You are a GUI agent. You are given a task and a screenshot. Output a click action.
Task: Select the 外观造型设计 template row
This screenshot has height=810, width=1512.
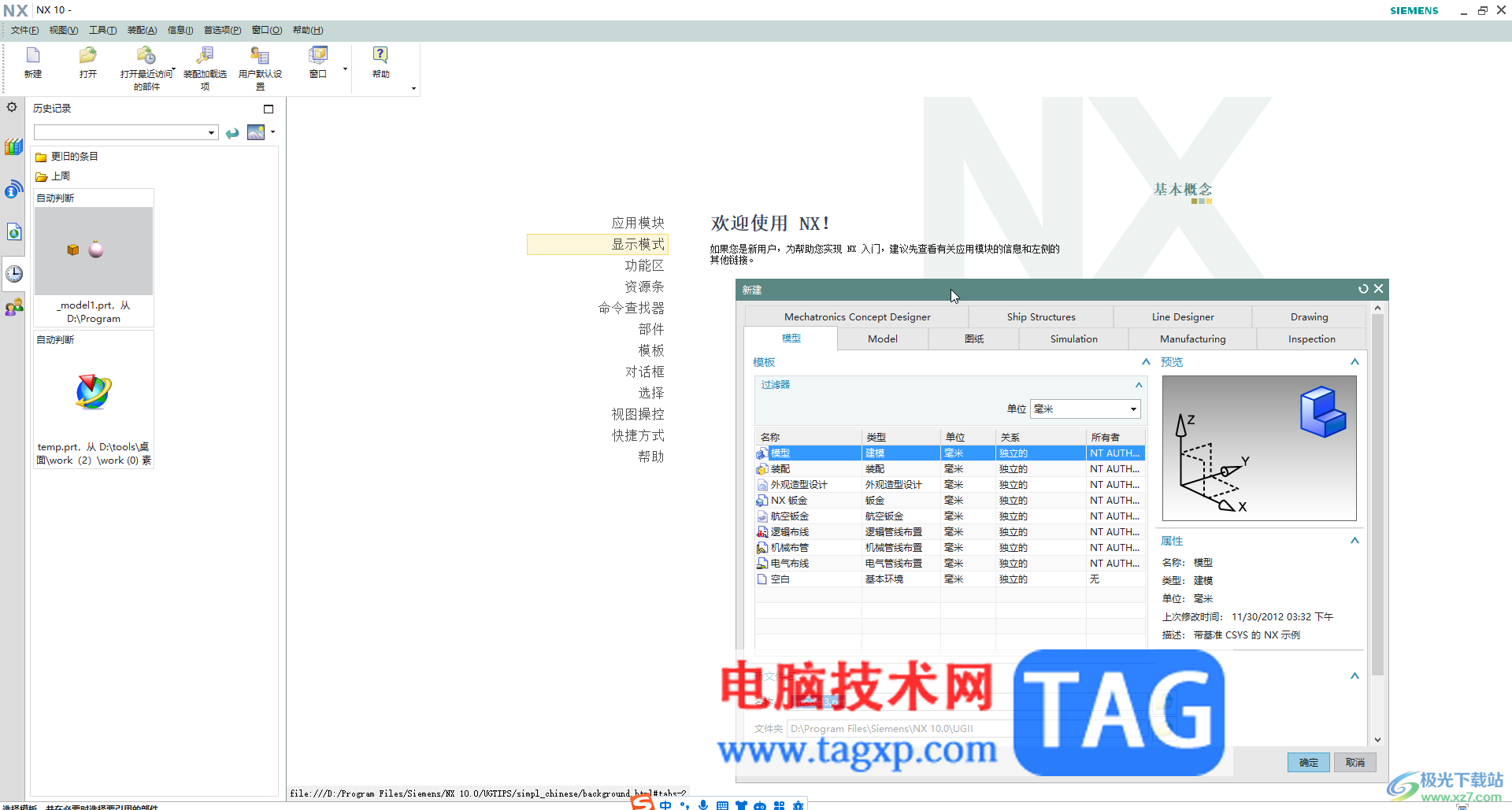[x=950, y=485]
